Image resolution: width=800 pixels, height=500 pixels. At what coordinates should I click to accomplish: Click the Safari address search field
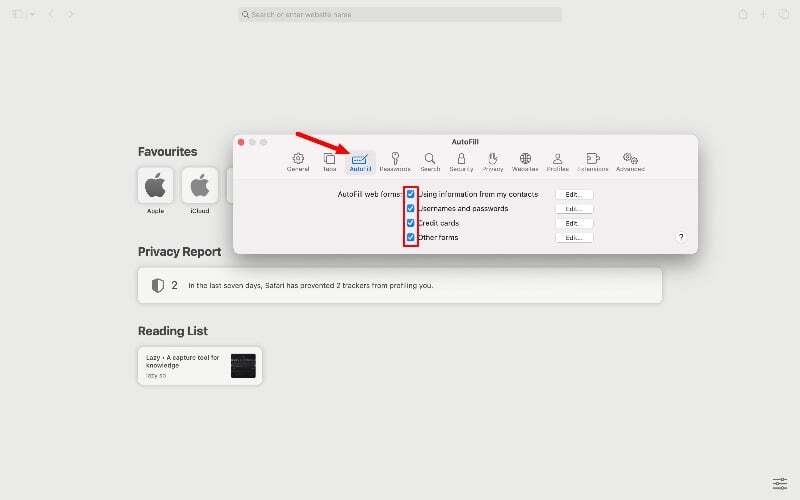(400, 14)
